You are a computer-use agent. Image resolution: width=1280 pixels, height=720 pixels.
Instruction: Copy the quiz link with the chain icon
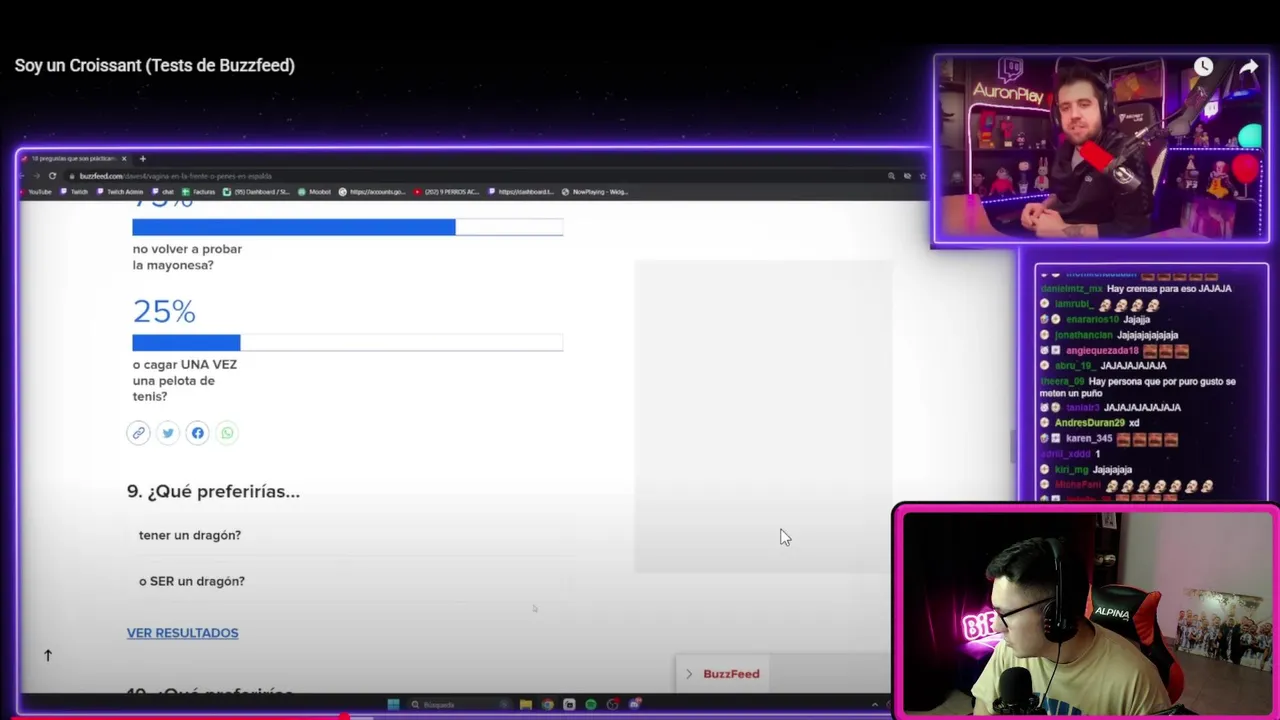[138, 433]
